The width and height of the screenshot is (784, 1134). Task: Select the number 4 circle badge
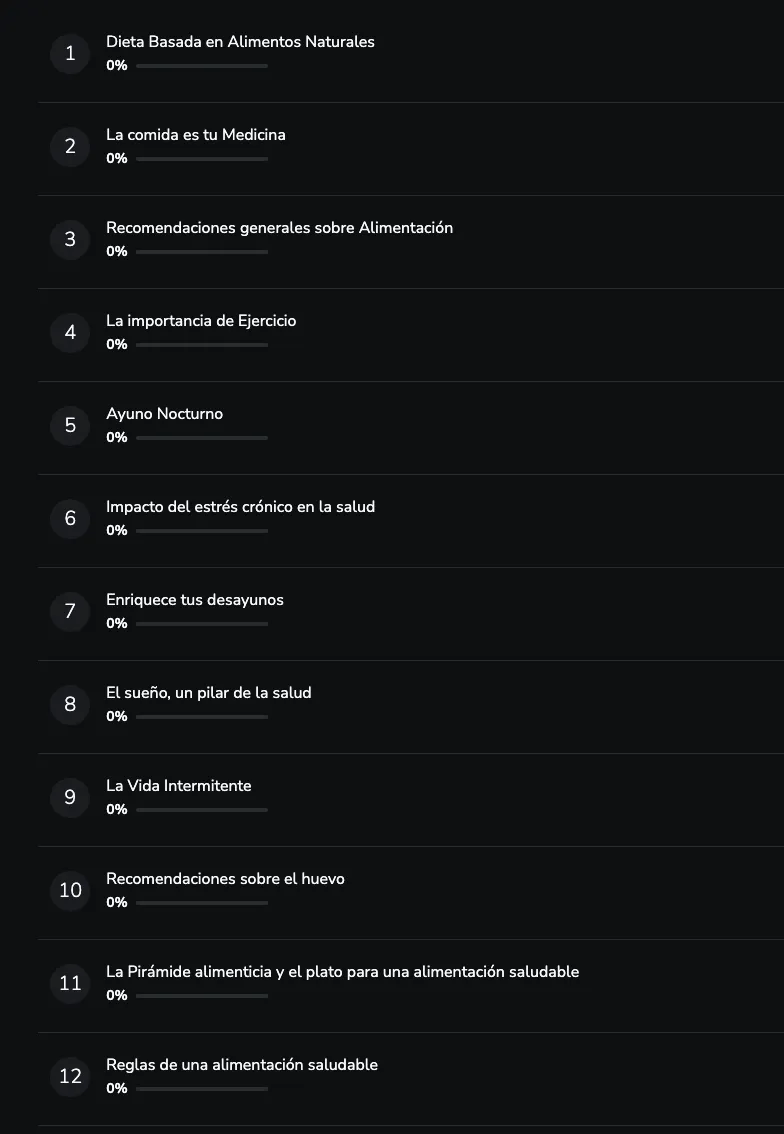point(70,333)
